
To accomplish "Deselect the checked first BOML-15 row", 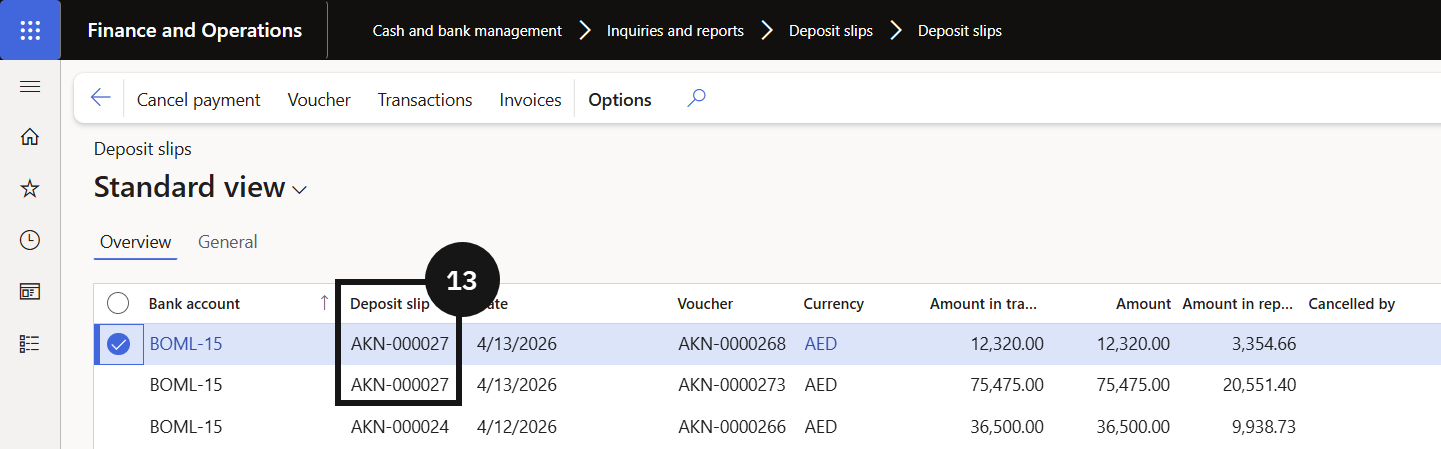I will [118, 344].
